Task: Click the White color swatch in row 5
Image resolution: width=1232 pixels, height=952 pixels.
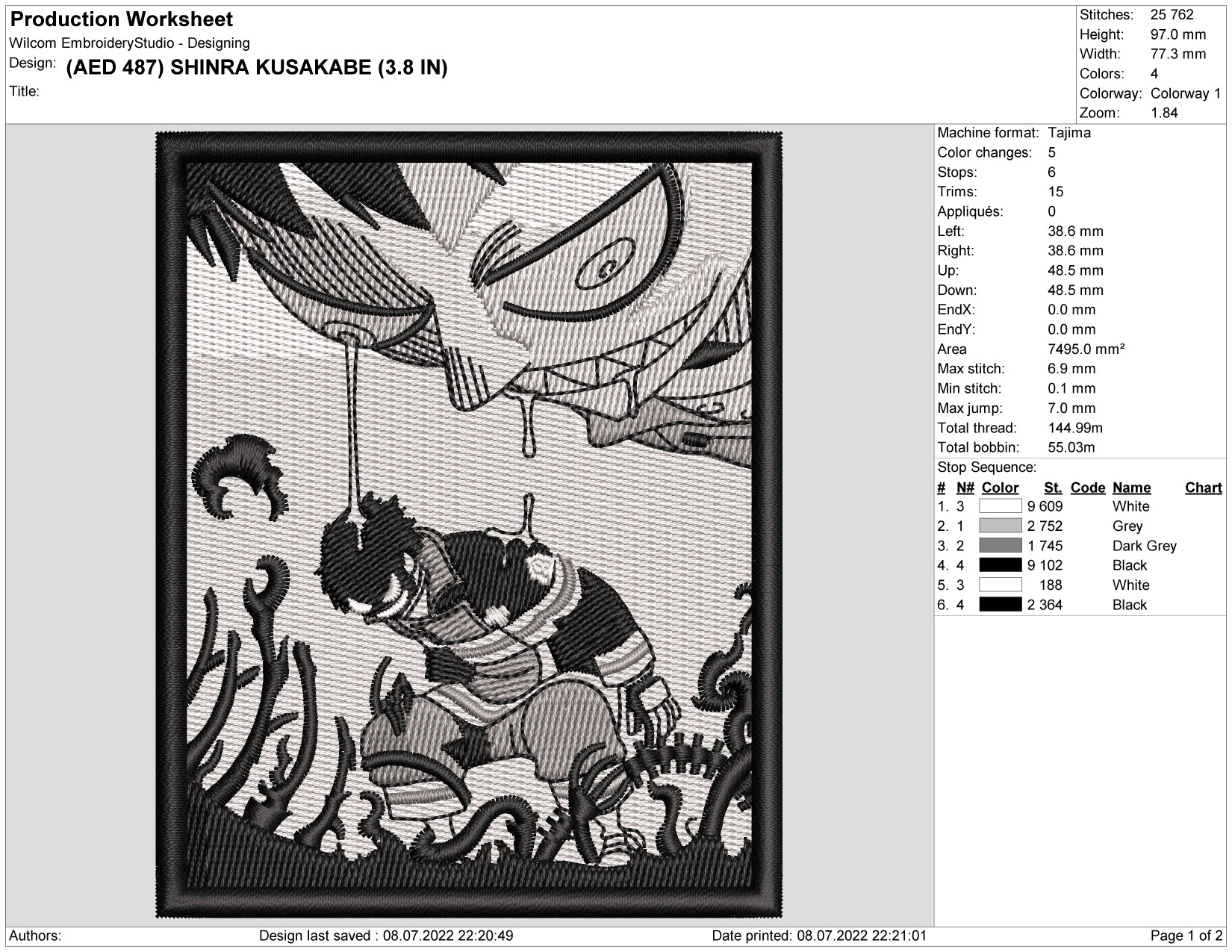Action: tap(1000, 585)
